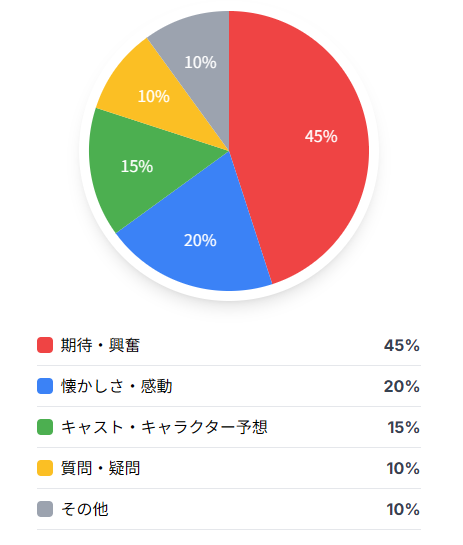Click the 質問・疑問 legend label
Viewport: 463px width, 545px height.
[100, 468]
